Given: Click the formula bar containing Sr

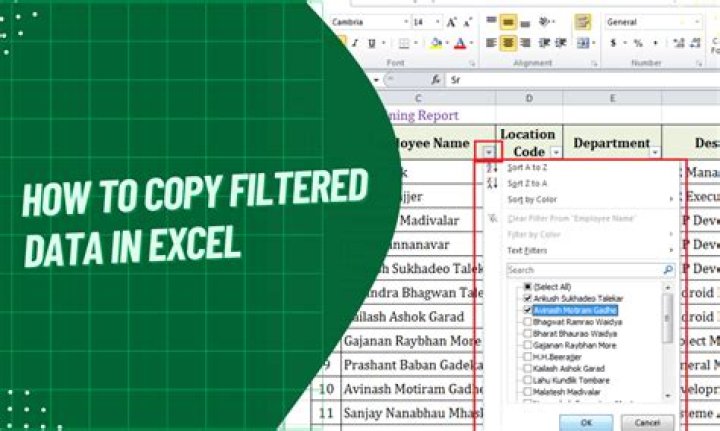Looking at the screenshot, I should pyautogui.click(x=583, y=80).
